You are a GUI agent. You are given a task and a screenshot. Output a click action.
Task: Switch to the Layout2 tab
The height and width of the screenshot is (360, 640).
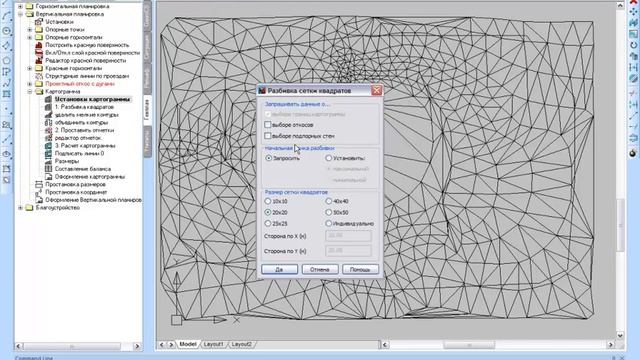pyautogui.click(x=241, y=344)
